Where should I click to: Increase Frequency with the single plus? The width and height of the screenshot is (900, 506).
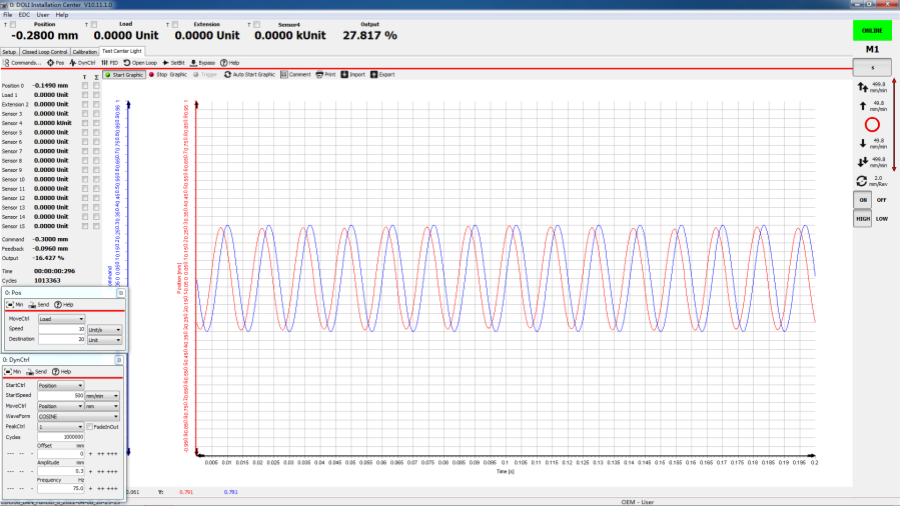[x=90, y=489]
